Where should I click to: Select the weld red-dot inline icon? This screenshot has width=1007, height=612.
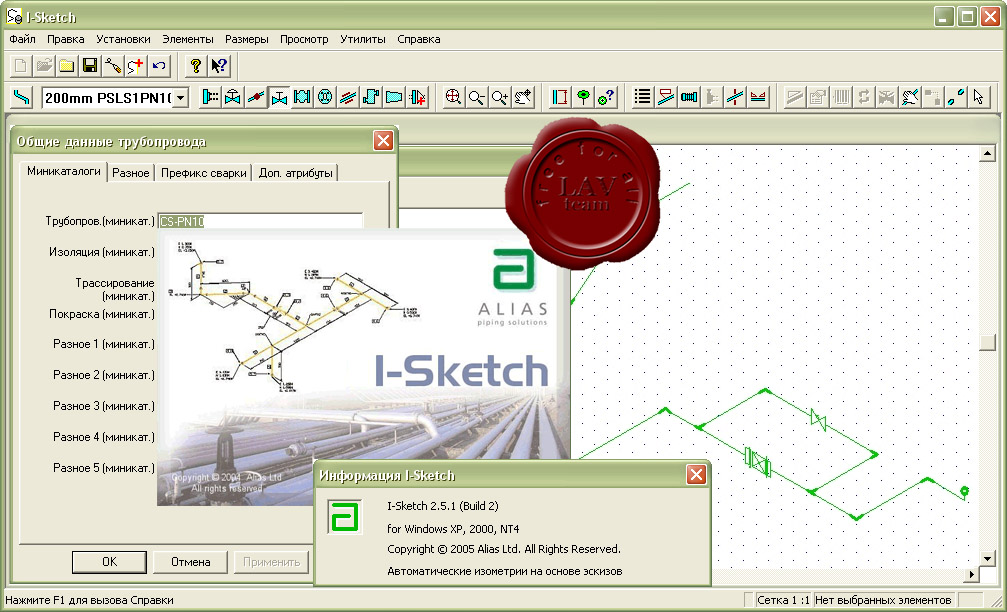256,98
